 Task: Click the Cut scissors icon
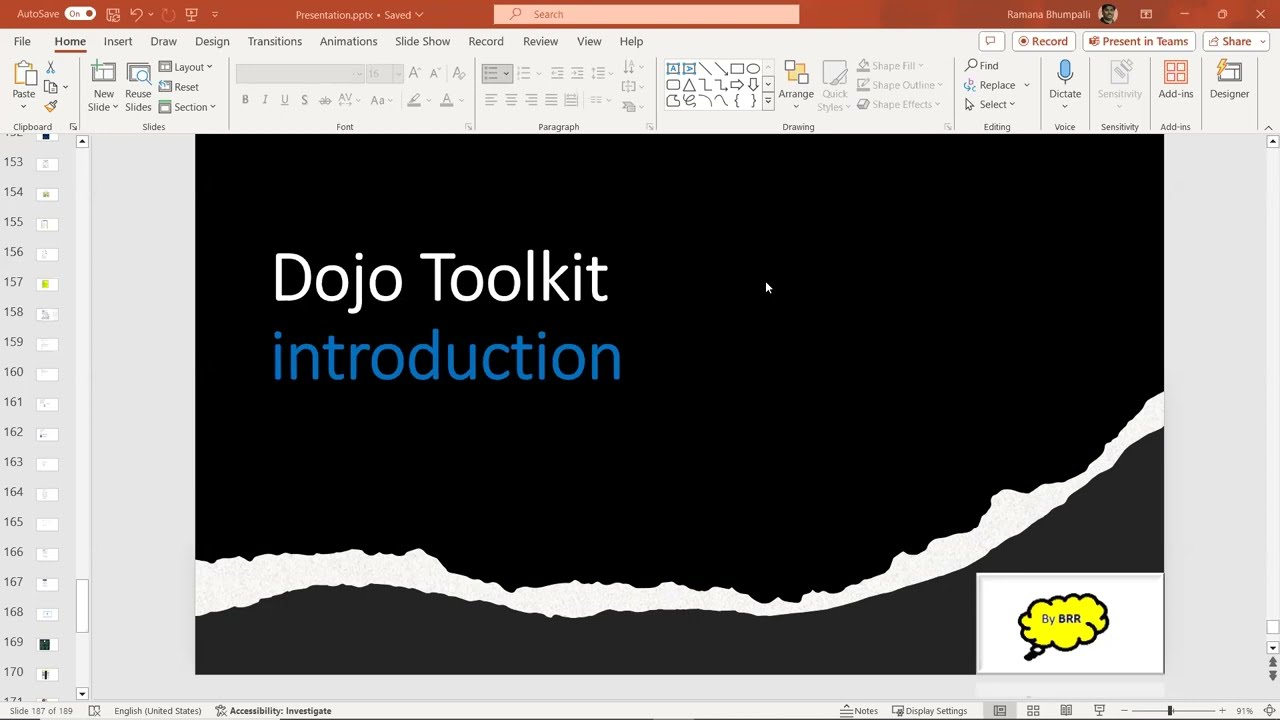click(x=50, y=67)
